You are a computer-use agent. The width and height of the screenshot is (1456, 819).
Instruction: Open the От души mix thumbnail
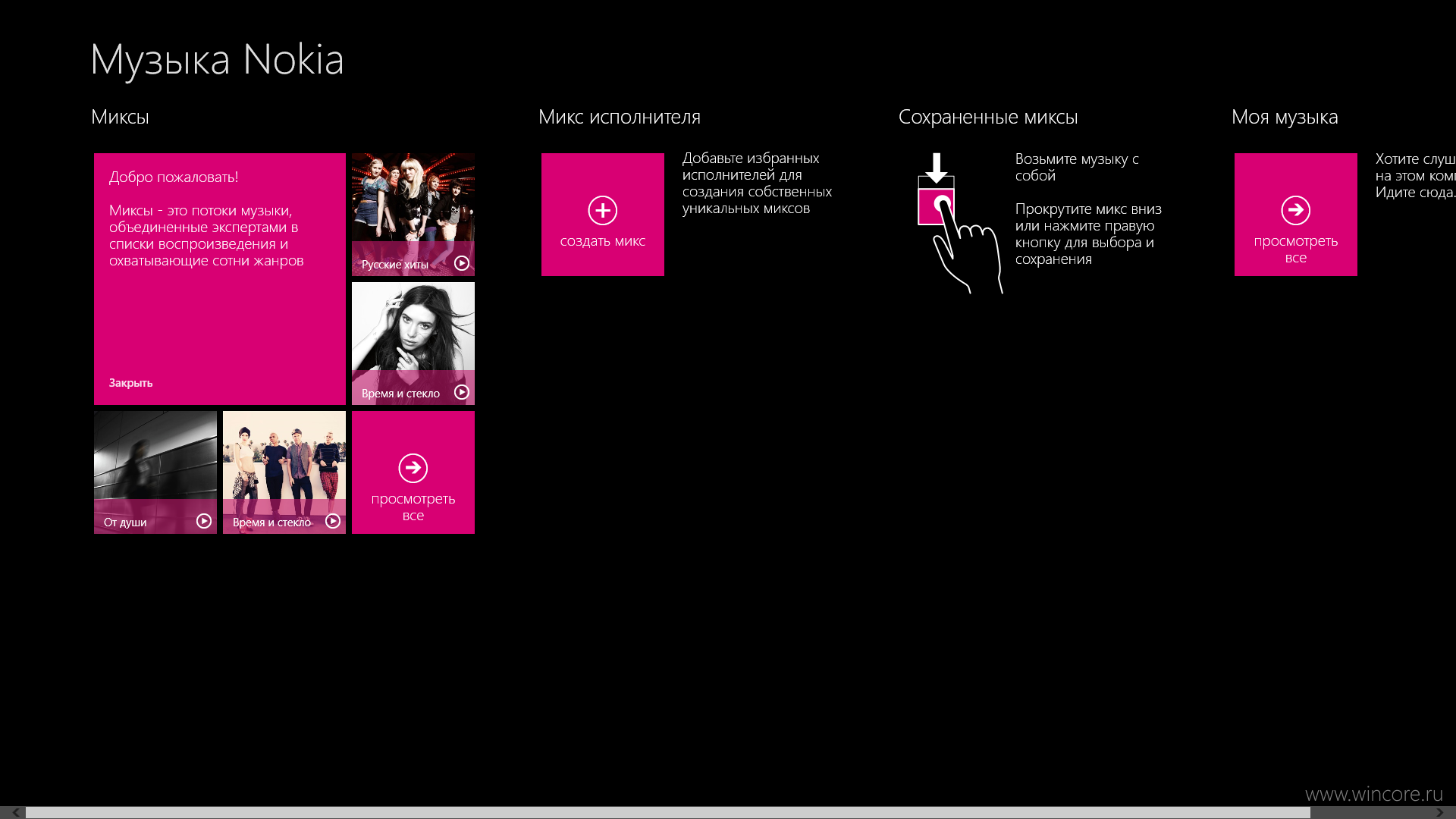tap(155, 472)
